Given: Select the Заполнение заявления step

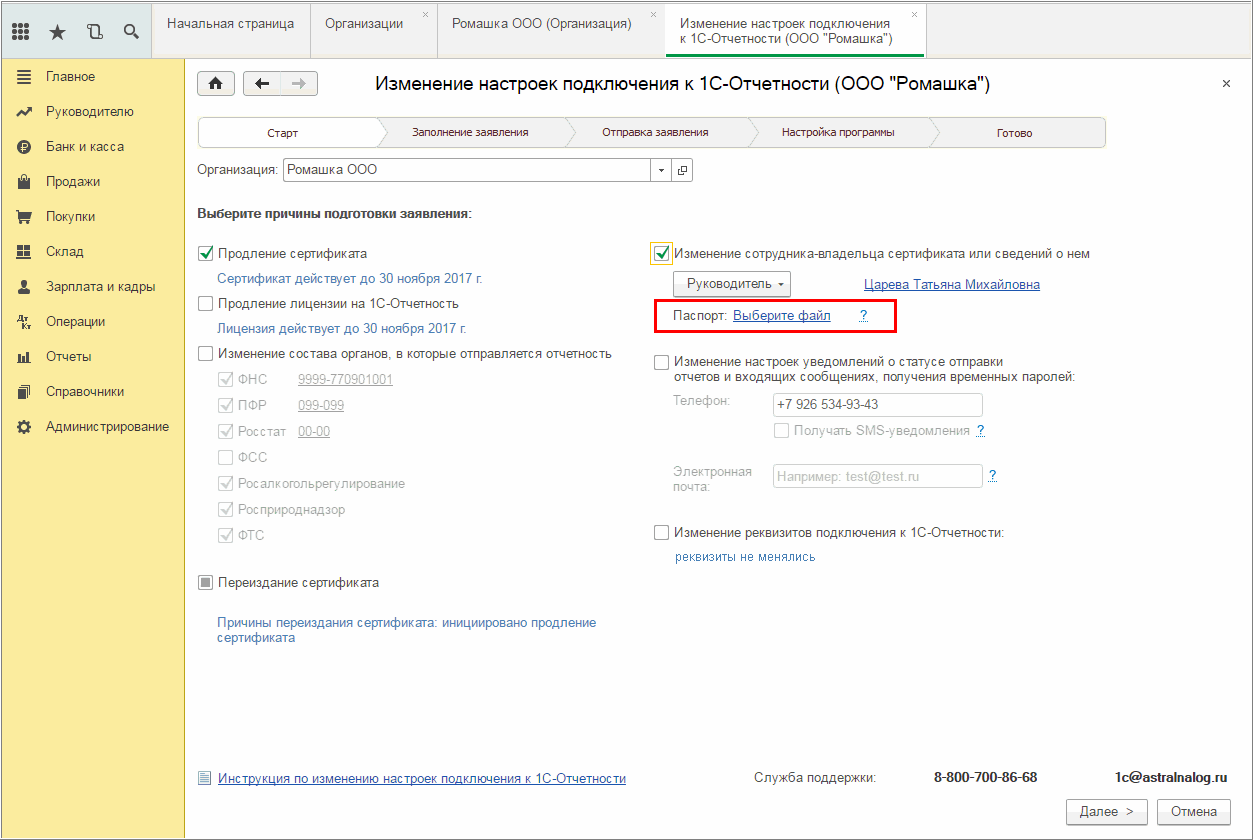Looking at the screenshot, I should (x=470, y=132).
